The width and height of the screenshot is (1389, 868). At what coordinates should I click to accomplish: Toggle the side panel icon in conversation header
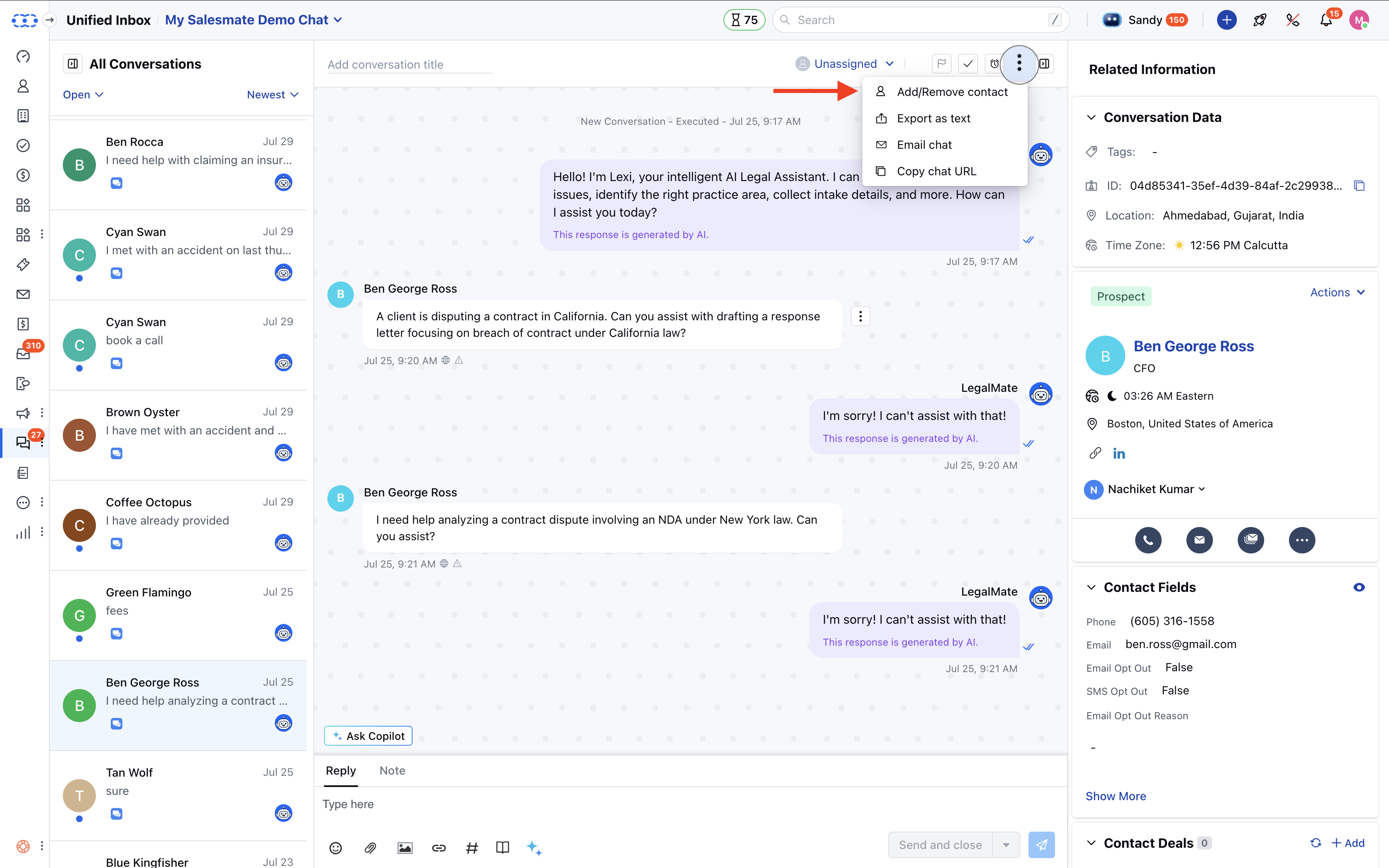(1045, 64)
